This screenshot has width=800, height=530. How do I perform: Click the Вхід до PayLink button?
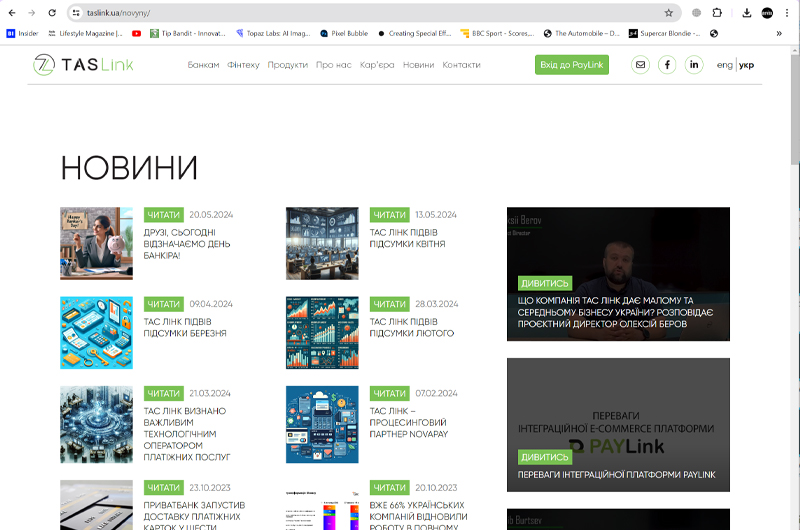(x=571, y=65)
